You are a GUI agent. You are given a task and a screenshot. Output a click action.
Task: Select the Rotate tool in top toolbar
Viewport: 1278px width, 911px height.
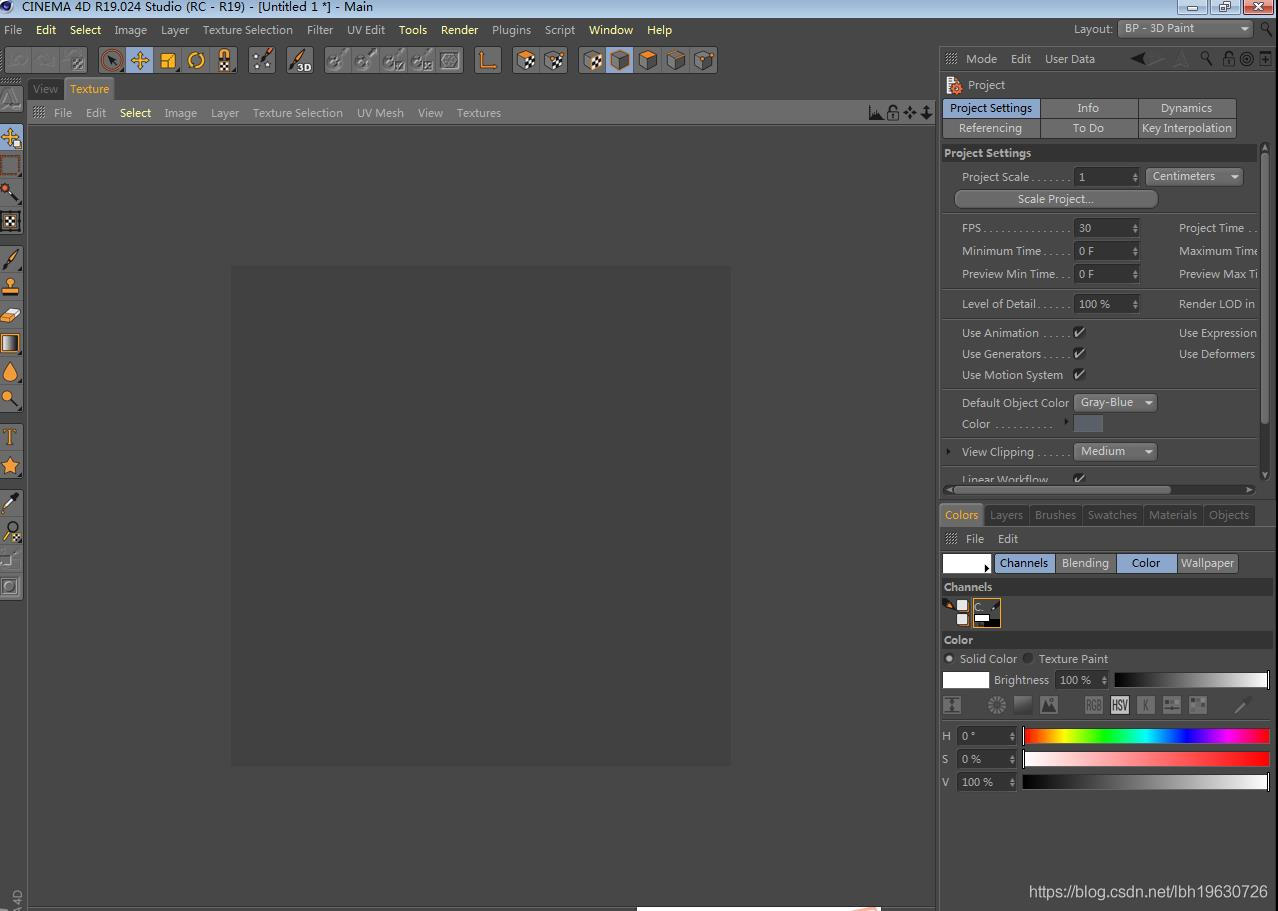coord(196,61)
